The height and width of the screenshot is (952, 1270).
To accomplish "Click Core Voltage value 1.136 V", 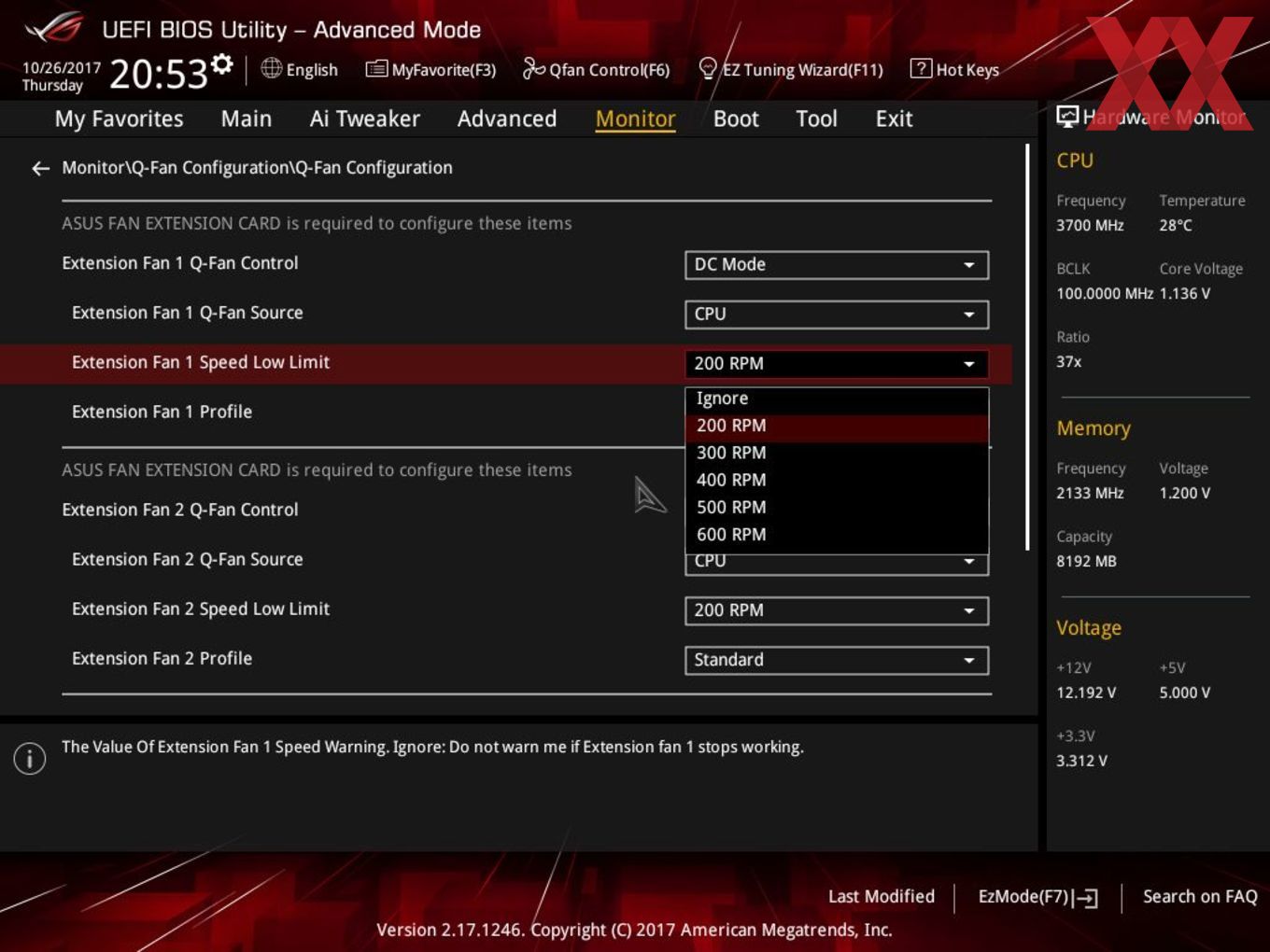I will [1185, 293].
